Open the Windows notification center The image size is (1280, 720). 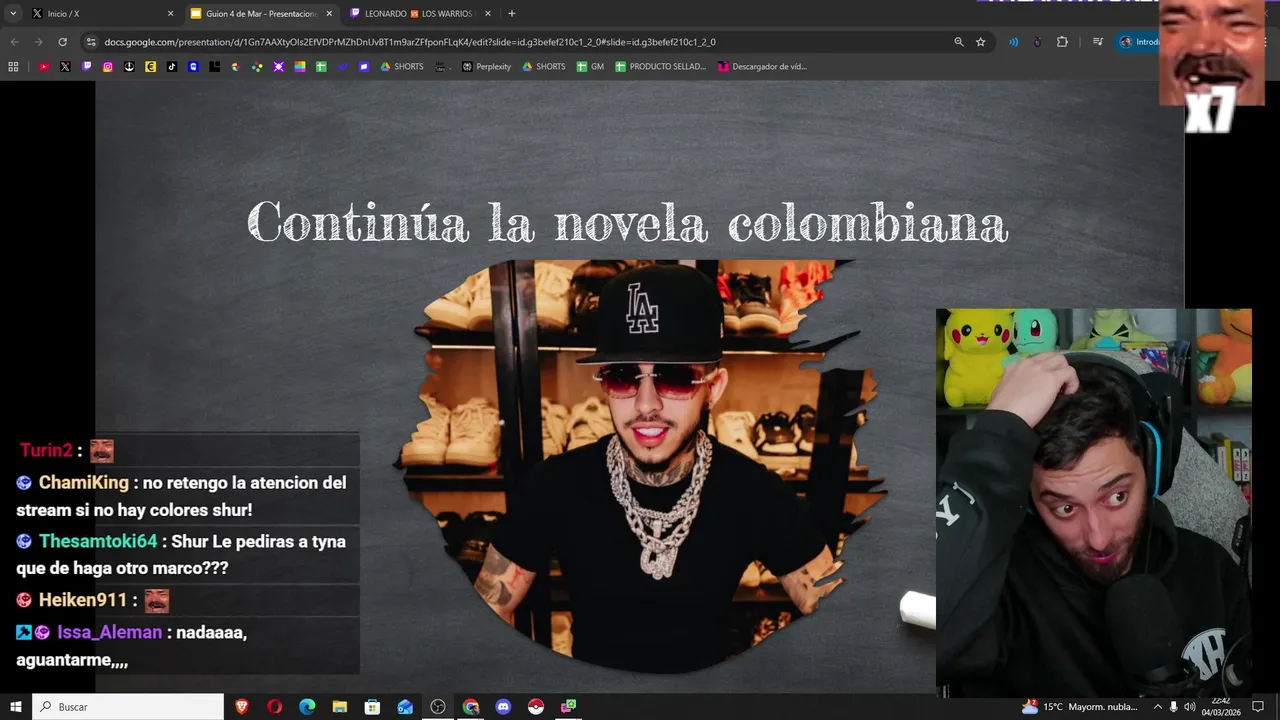pos(1258,707)
